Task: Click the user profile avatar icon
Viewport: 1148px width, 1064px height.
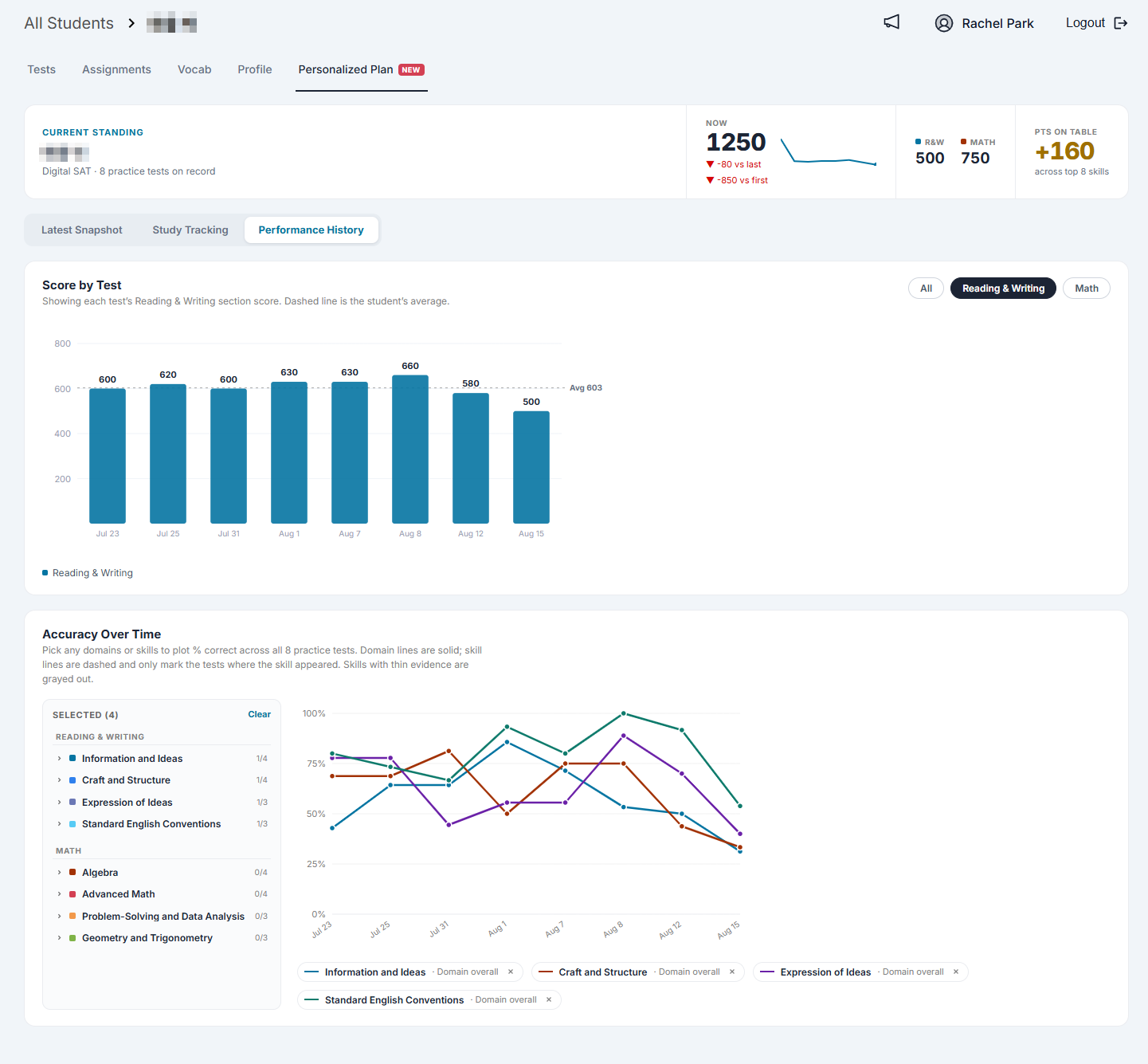Action: tap(944, 23)
